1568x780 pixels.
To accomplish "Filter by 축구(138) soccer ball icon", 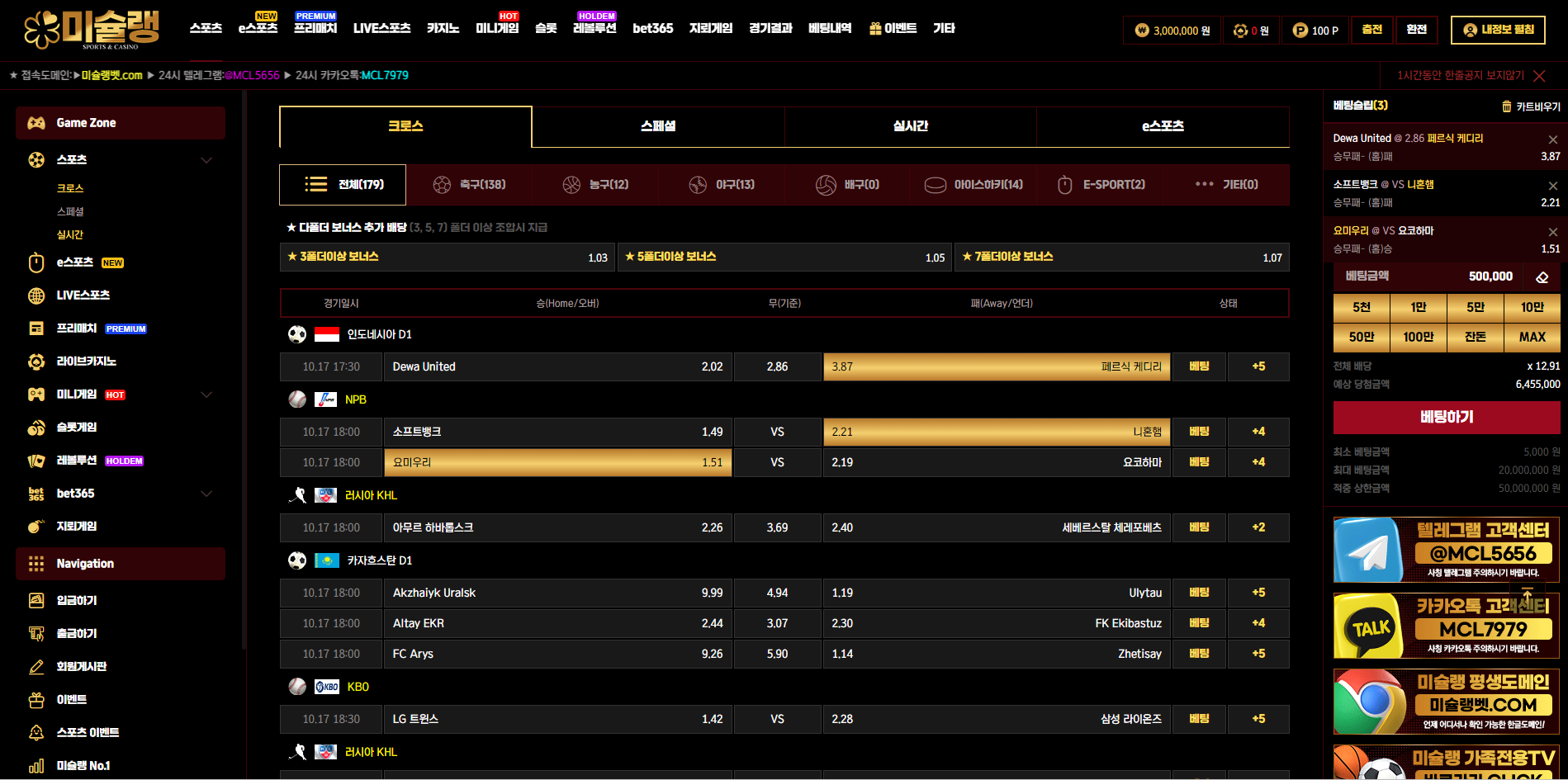I will (x=442, y=185).
